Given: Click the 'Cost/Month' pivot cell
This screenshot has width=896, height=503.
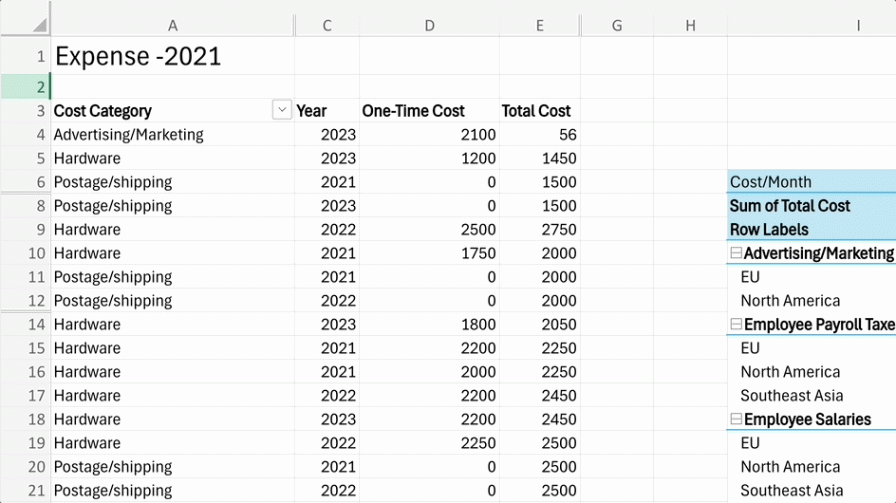Looking at the screenshot, I should (811, 182).
